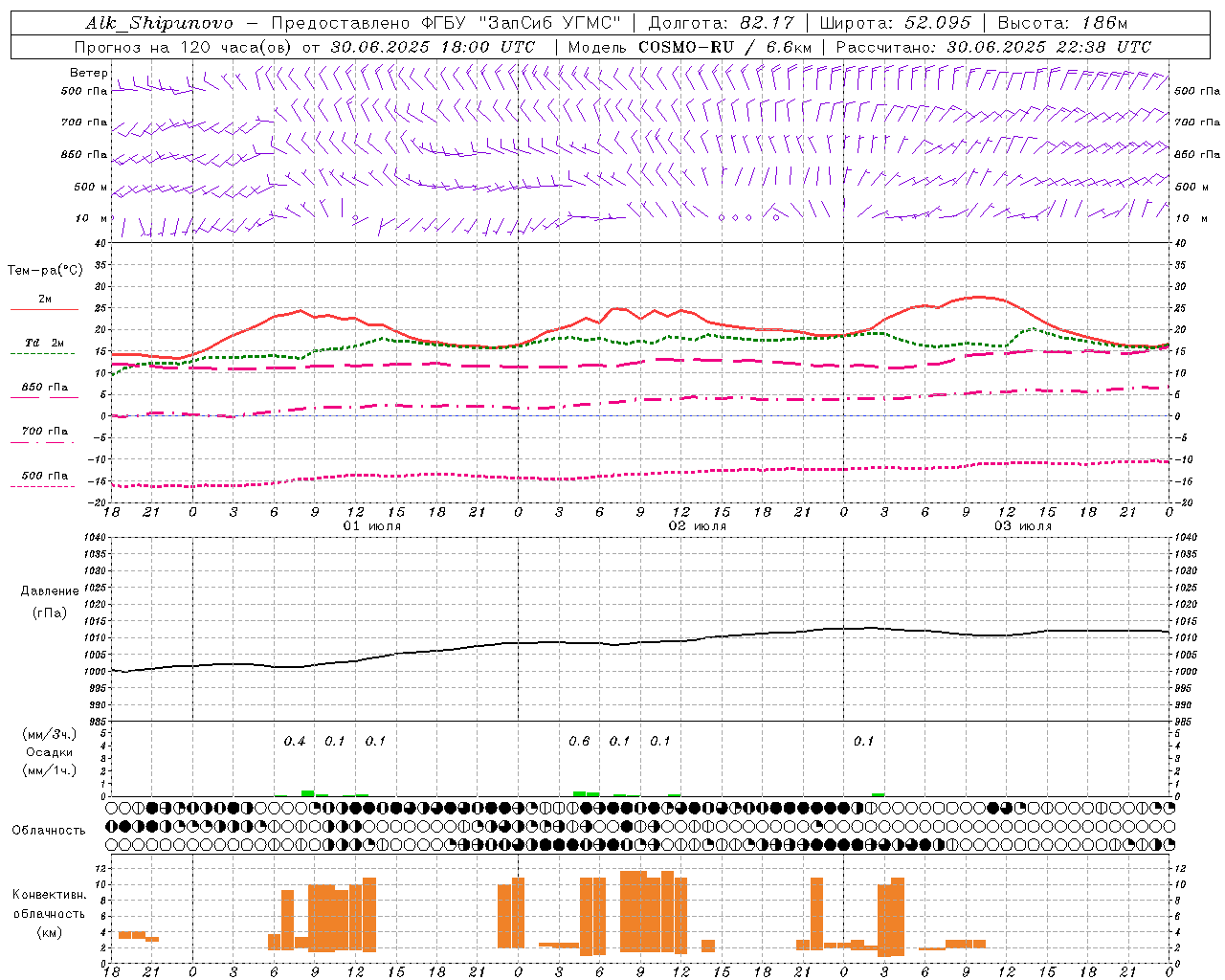Click the 03 июля date label
The image size is (1225, 980).
tap(1023, 526)
